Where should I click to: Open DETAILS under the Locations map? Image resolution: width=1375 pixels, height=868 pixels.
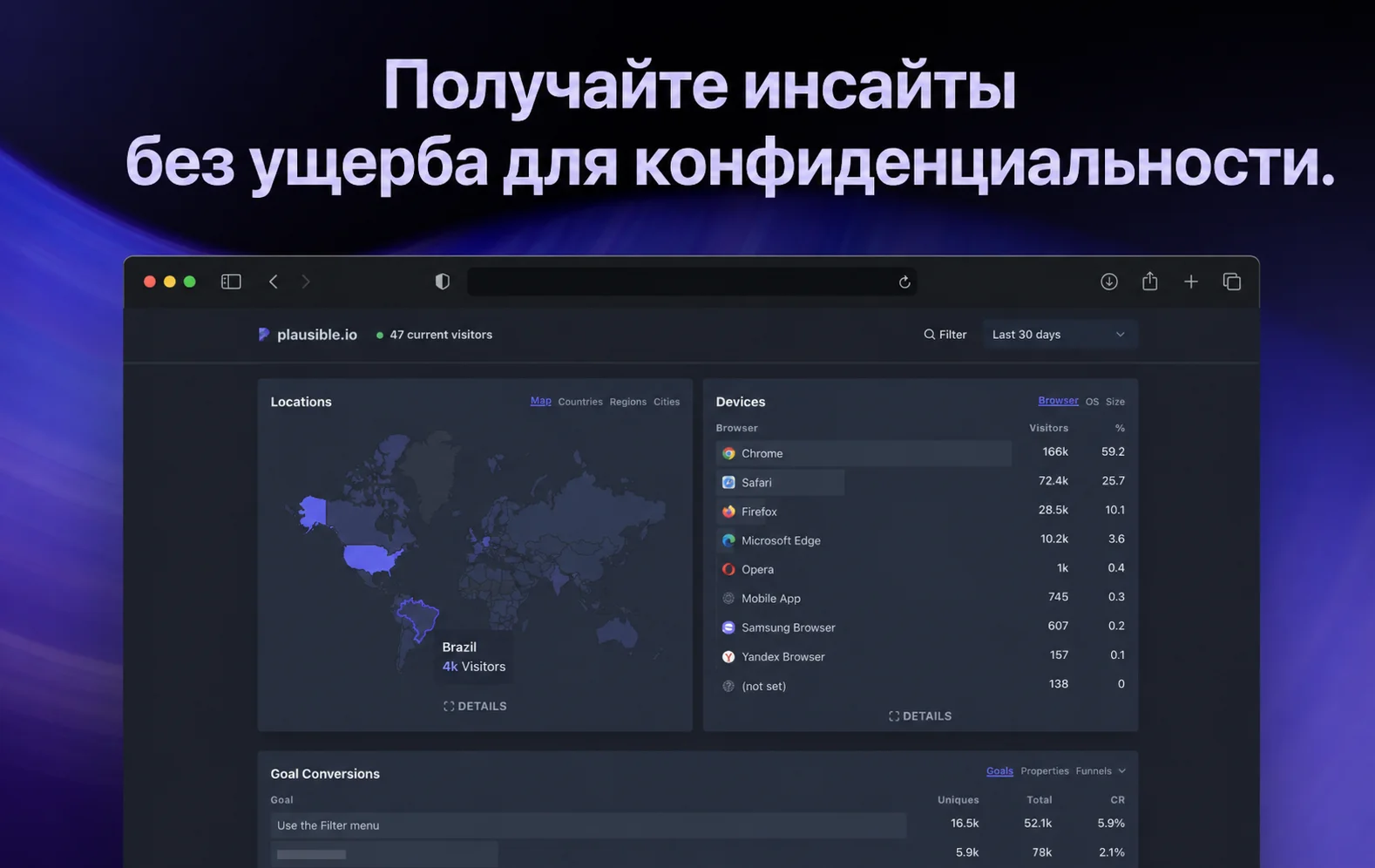pos(475,706)
